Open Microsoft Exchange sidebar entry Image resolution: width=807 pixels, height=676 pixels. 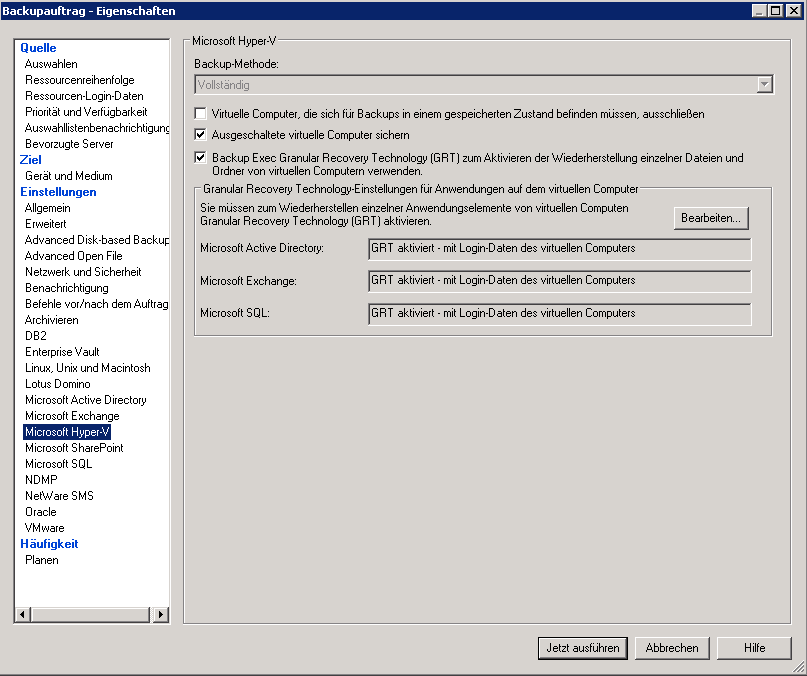(72, 415)
